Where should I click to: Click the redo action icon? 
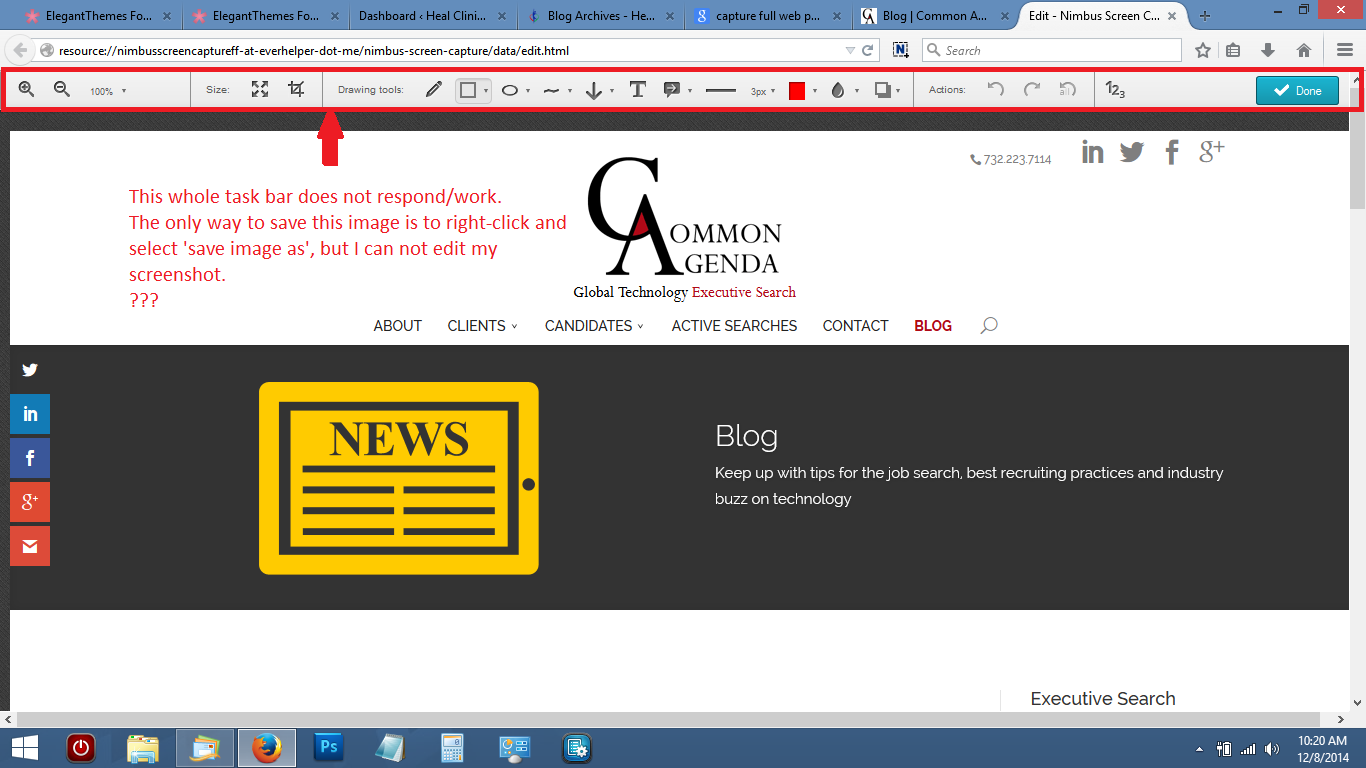(x=1032, y=90)
